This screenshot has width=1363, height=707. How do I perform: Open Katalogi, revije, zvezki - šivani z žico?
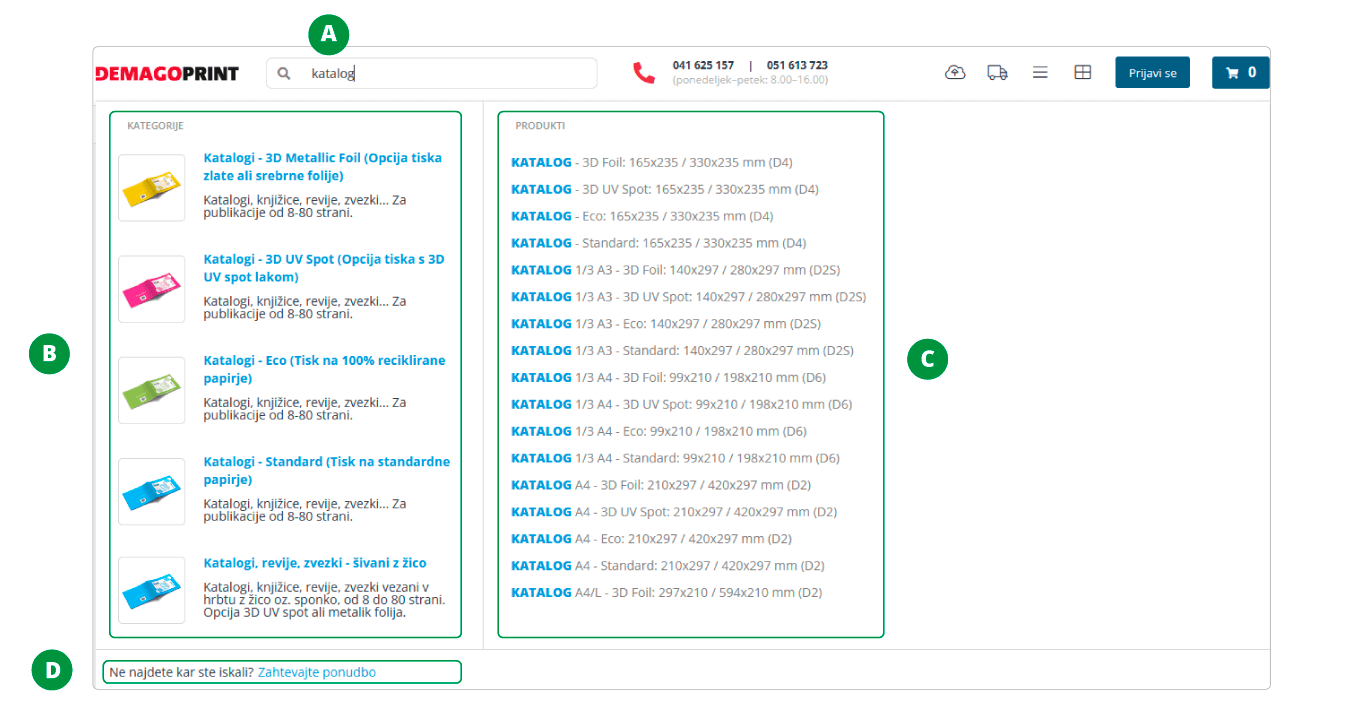[x=315, y=563]
